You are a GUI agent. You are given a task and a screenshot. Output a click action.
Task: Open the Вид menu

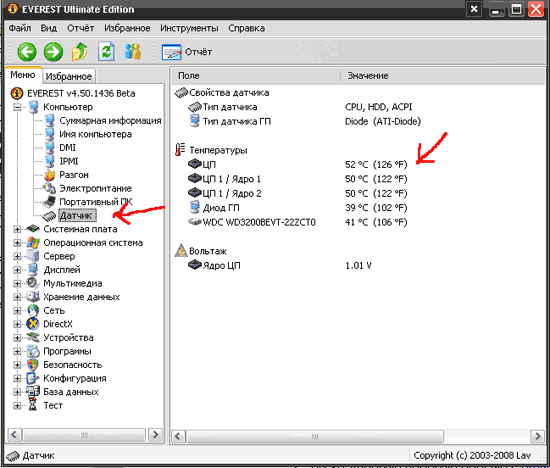[x=49, y=28]
